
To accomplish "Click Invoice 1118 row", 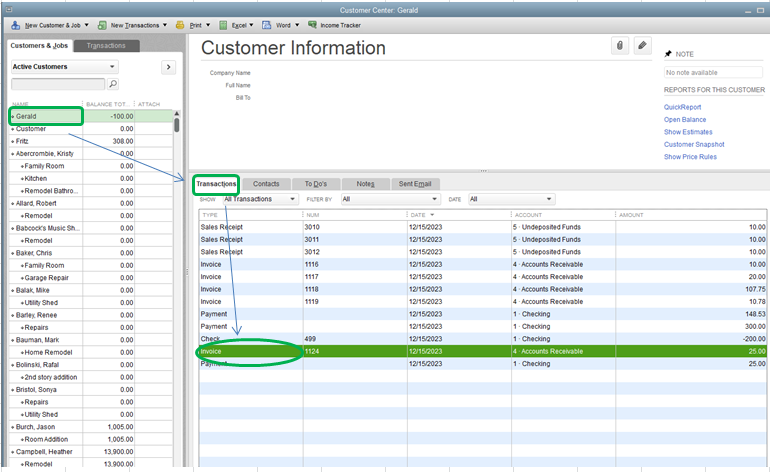I will click(482, 289).
